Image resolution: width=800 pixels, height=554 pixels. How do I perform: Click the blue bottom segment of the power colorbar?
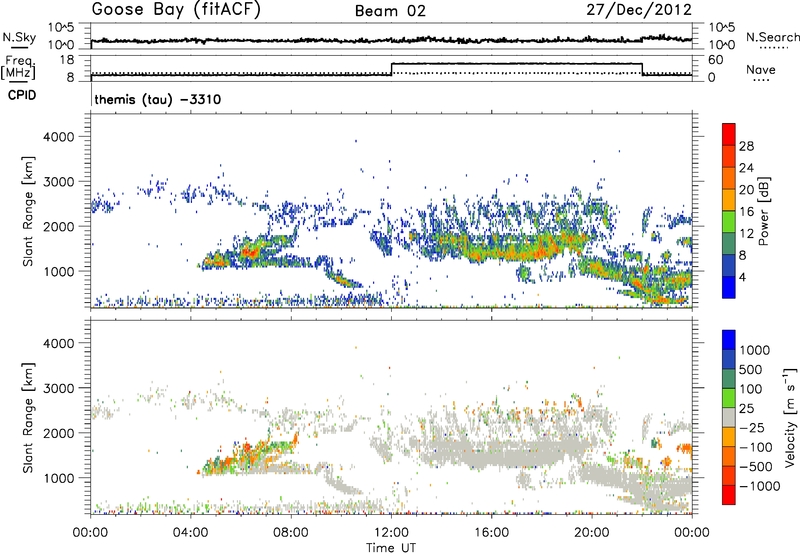click(729, 287)
